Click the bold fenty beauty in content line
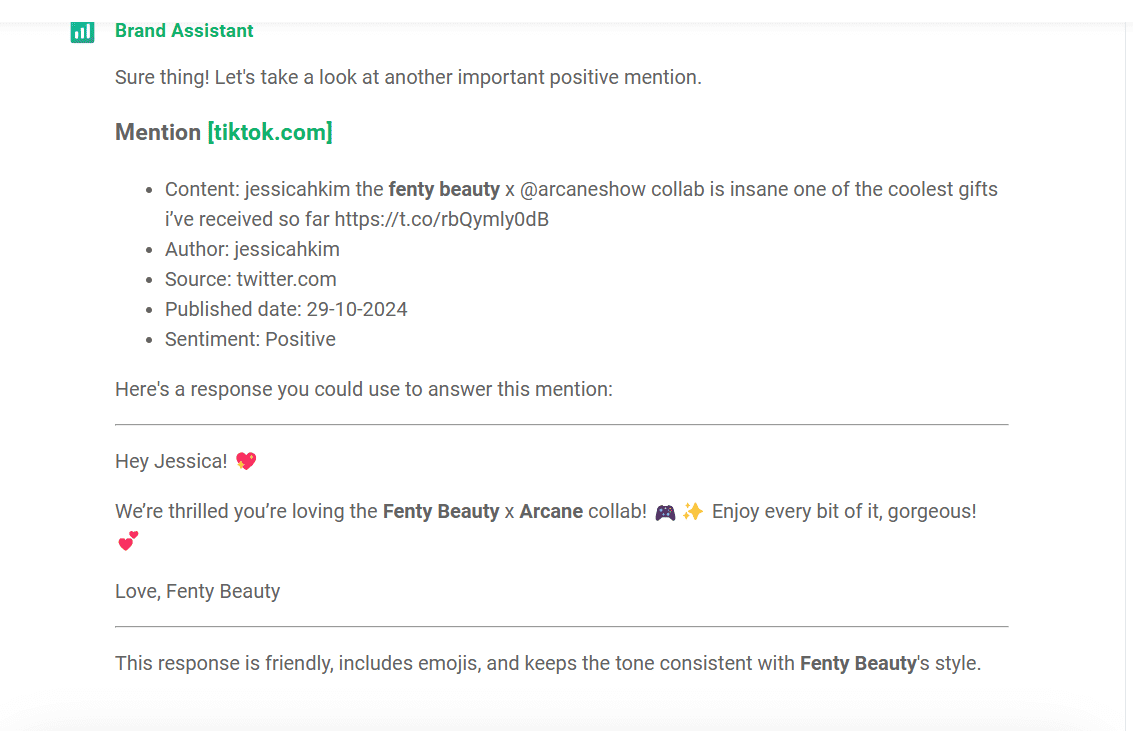 coord(444,189)
